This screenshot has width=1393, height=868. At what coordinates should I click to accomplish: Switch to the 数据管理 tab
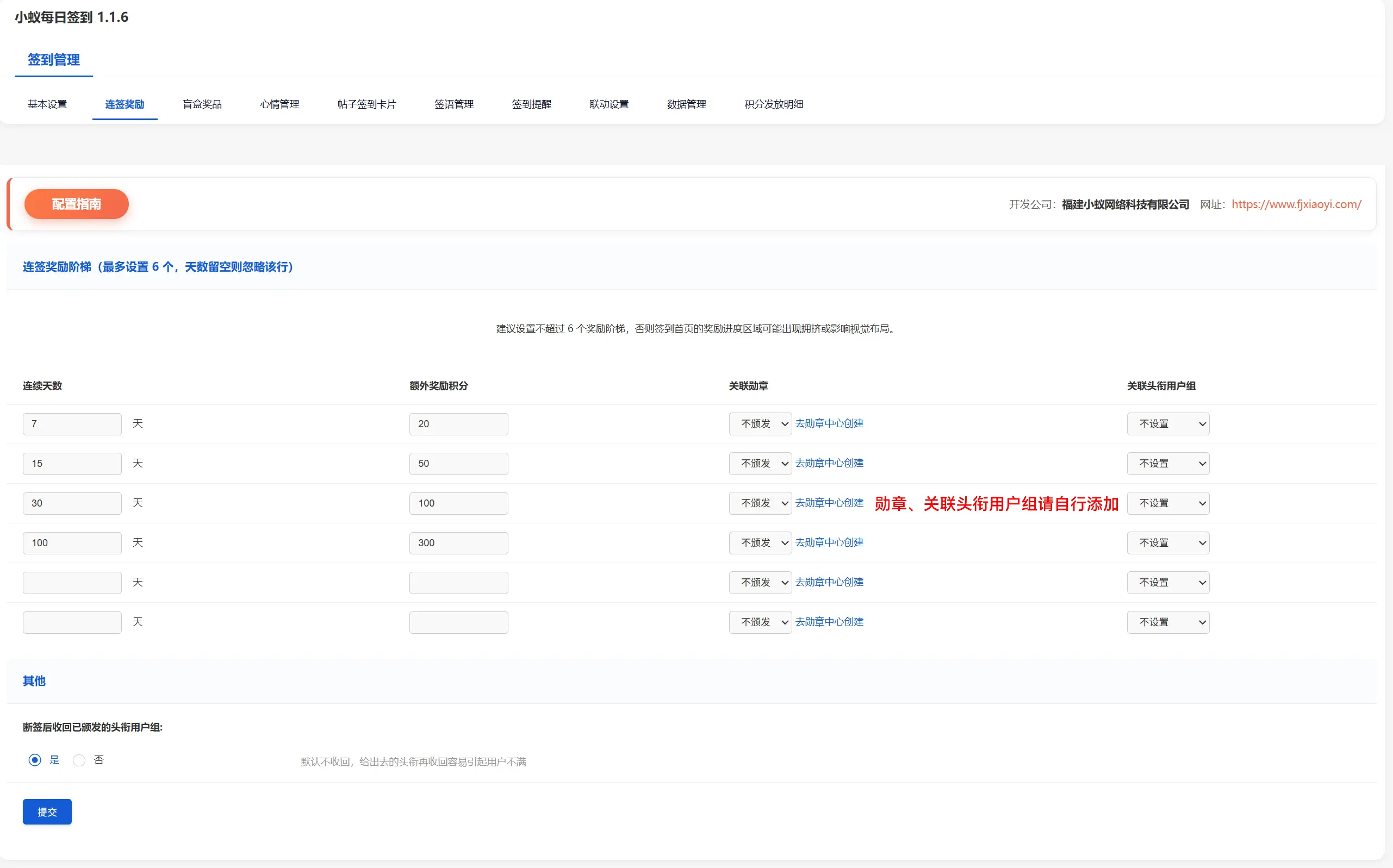(687, 104)
